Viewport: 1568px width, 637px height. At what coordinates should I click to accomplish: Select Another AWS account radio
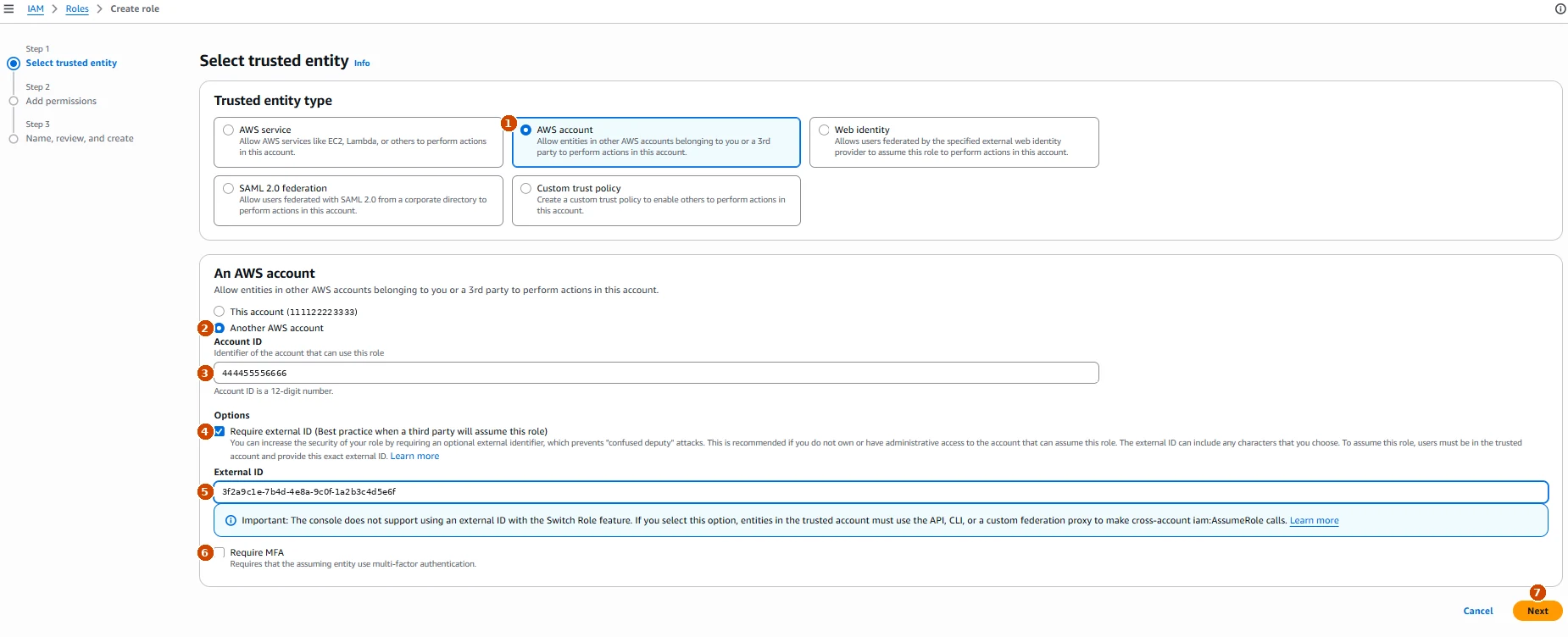click(x=220, y=328)
